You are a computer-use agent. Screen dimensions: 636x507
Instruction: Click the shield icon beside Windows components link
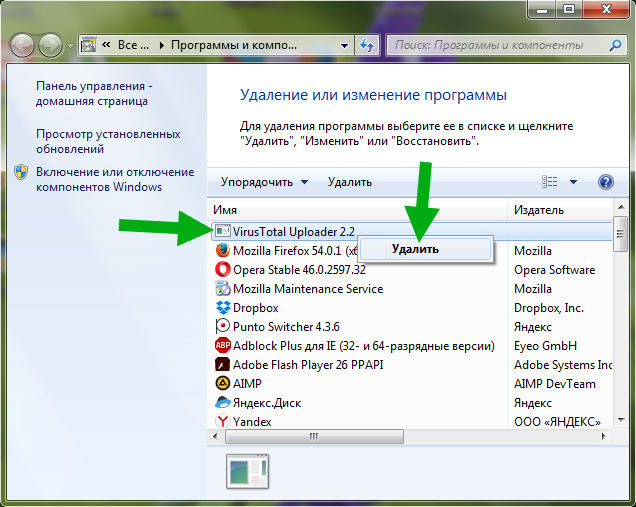tap(21, 172)
